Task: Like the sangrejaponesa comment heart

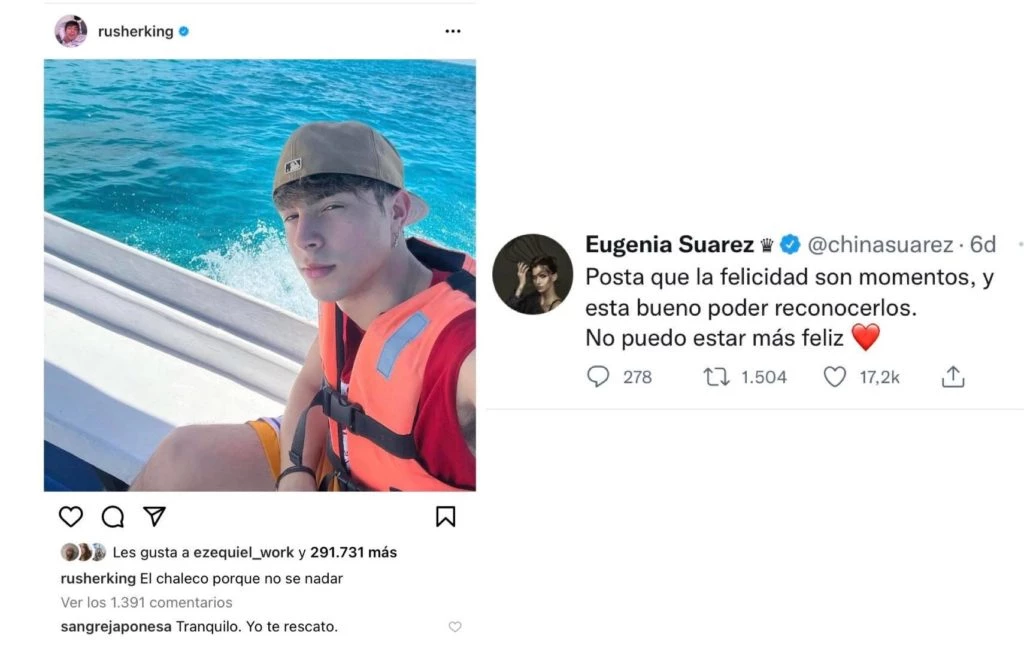Action: (x=455, y=627)
